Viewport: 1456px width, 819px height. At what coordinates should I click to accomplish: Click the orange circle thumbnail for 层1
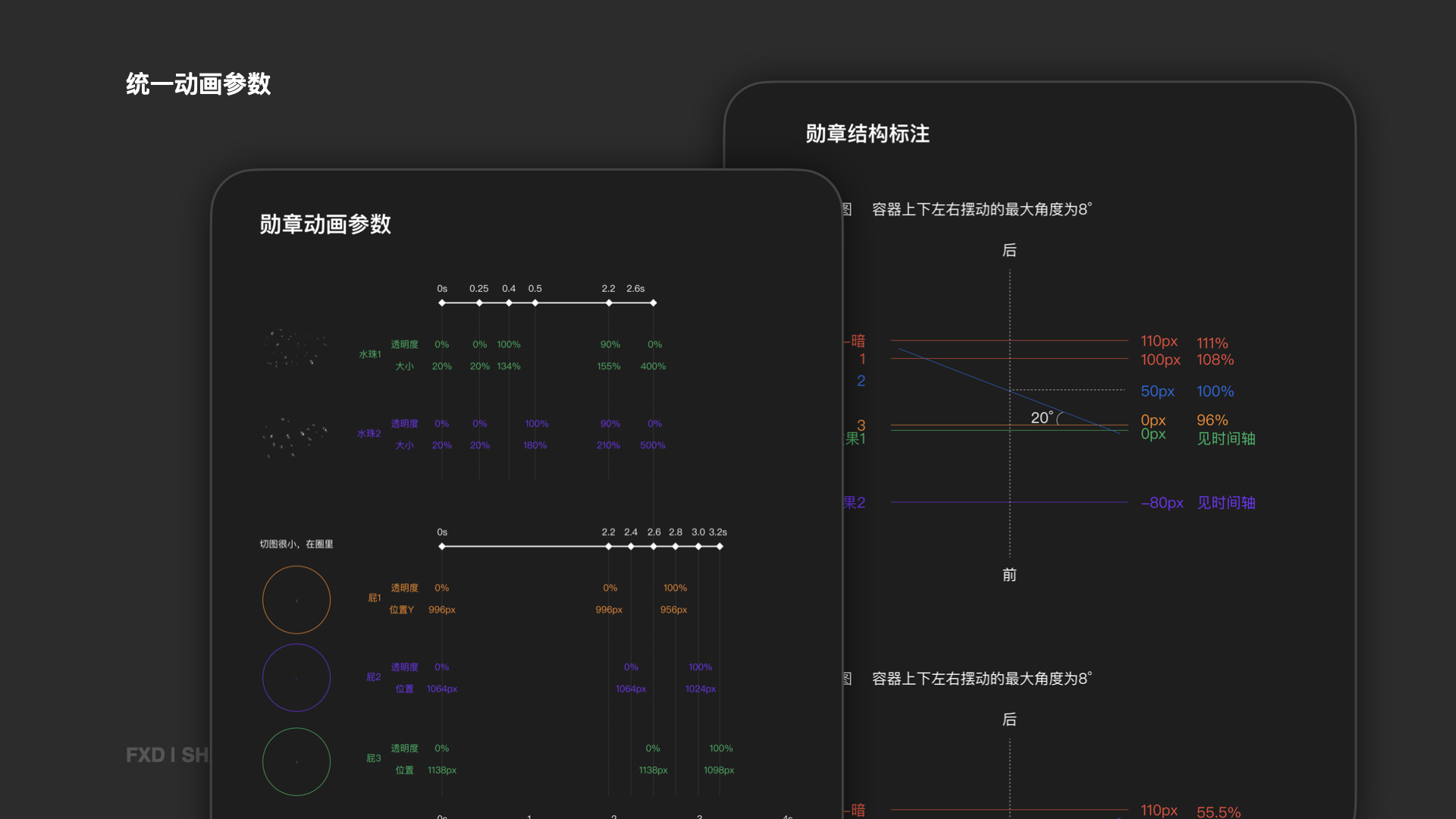[x=297, y=600]
